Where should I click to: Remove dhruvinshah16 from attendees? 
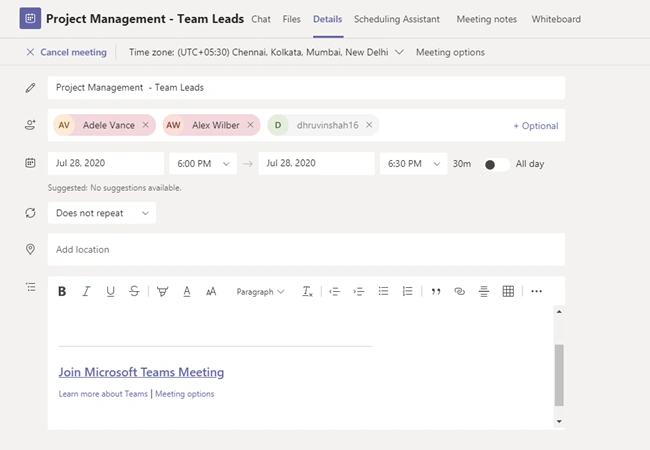coord(369,125)
